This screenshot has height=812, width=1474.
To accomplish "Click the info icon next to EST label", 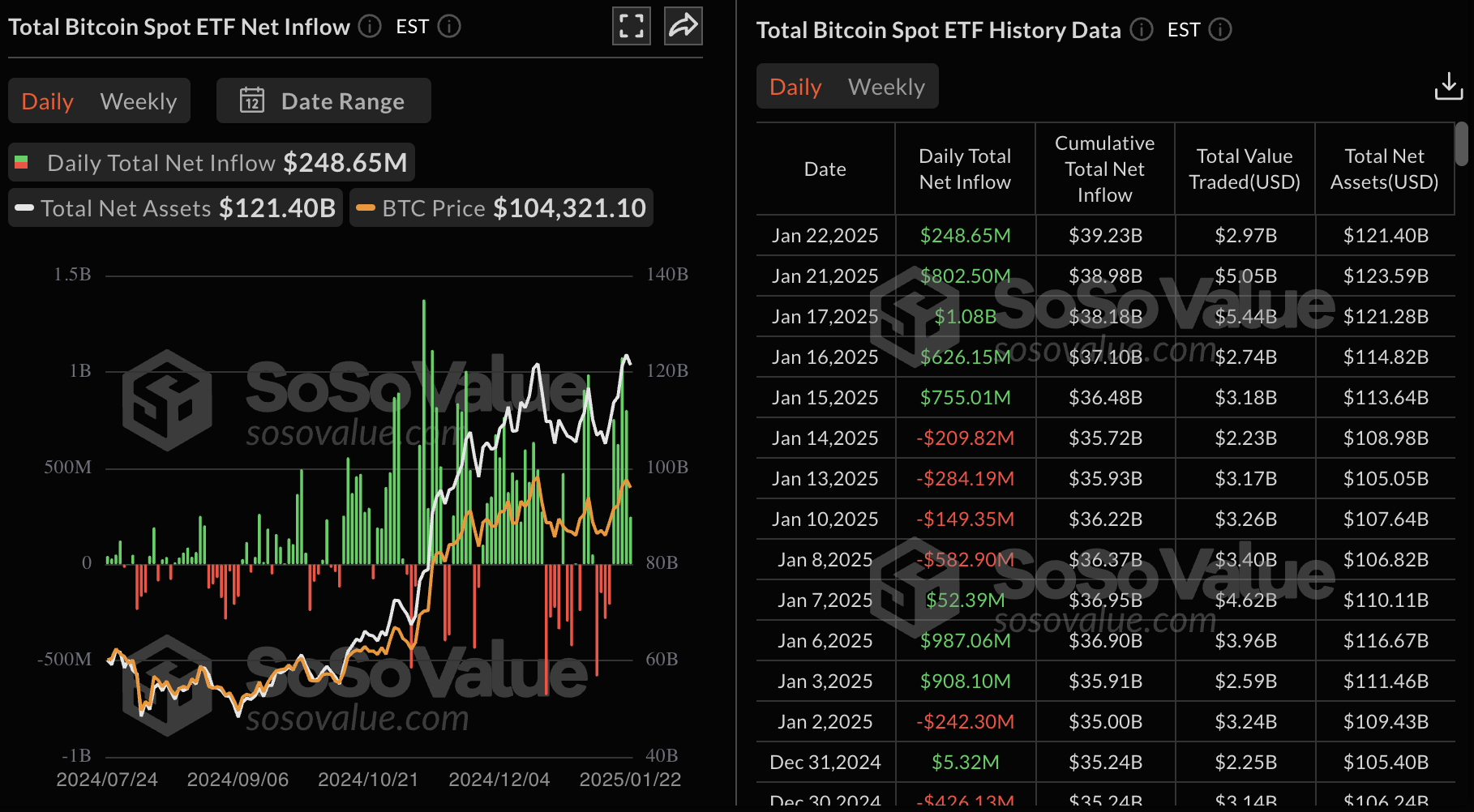I will pos(449,27).
